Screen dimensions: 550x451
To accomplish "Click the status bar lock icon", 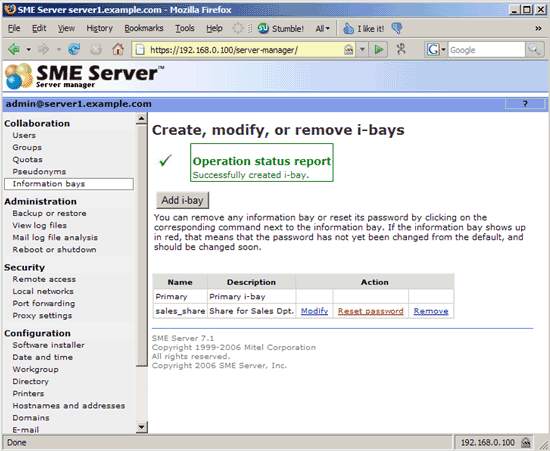I will (525, 442).
